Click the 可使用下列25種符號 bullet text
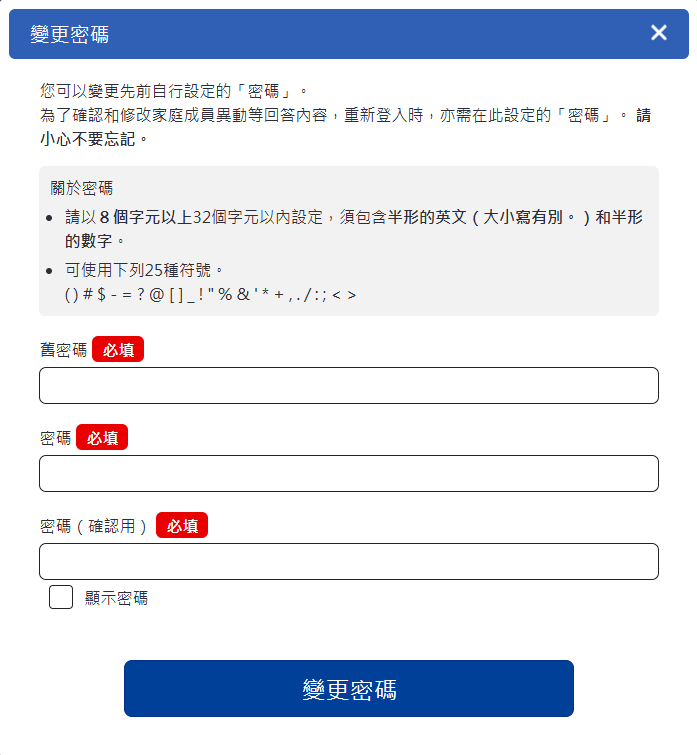Viewport: 697px width, 755px height. coord(145,270)
